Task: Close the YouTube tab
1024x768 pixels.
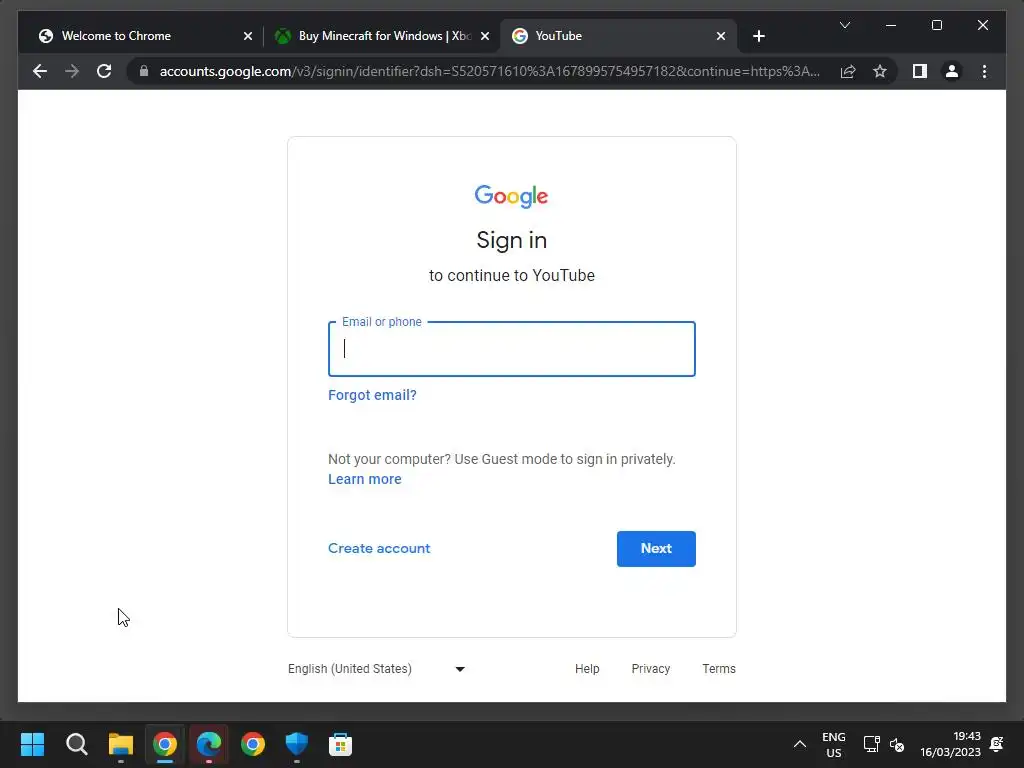Action: click(720, 36)
